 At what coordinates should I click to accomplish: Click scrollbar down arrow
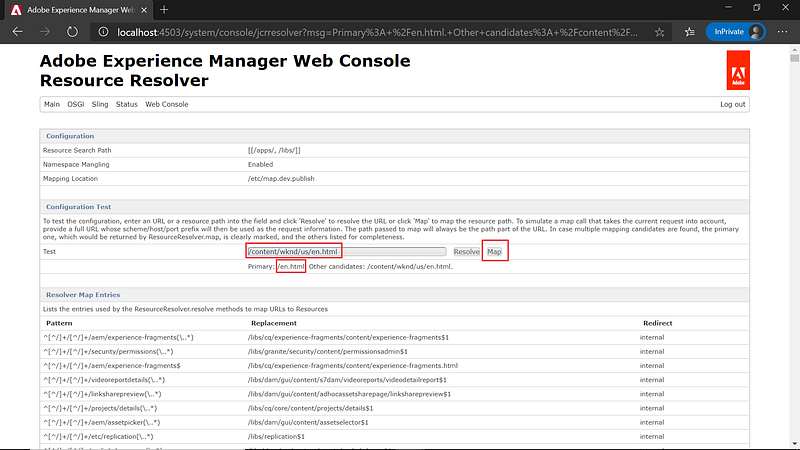coord(794,444)
